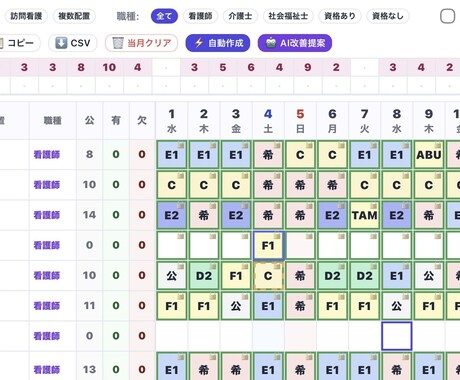Click summary count 9 in top row

(308, 67)
